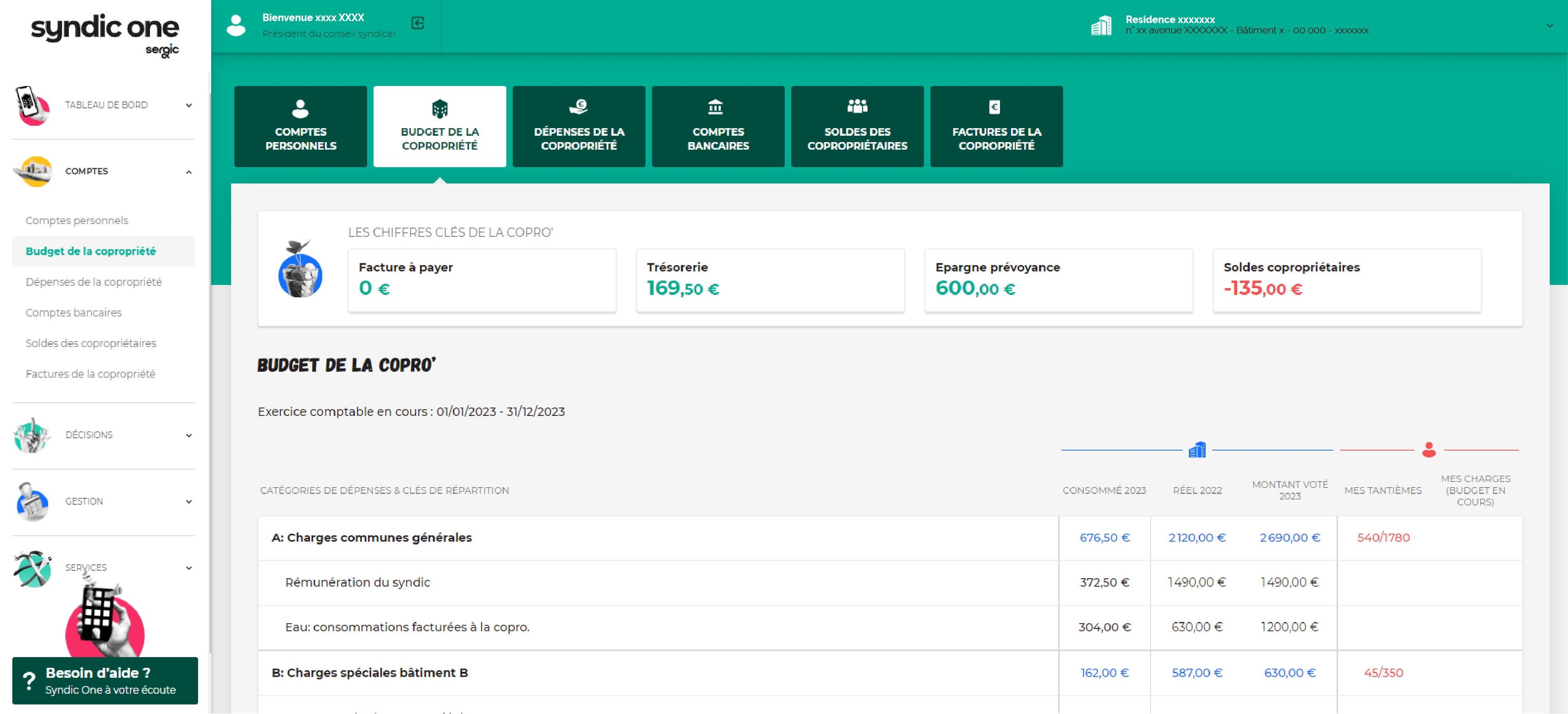Click the 372,50 € syndic consommé value
1568x714 pixels.
pos(1104,582)
